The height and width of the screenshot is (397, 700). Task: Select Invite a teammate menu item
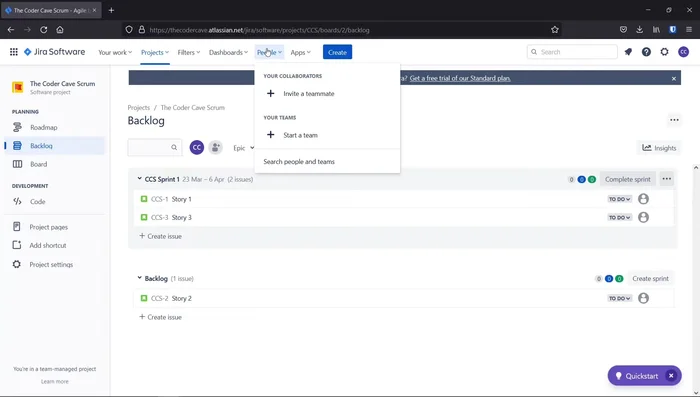(x=327, y=93)
